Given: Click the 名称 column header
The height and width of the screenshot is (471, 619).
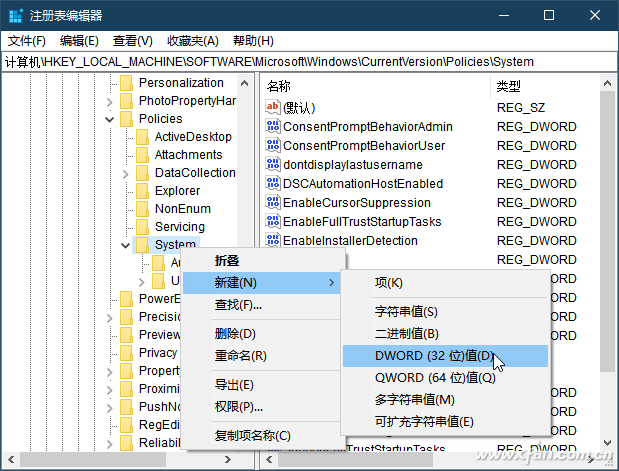Looking at the screenshot, I should (376, 86).
